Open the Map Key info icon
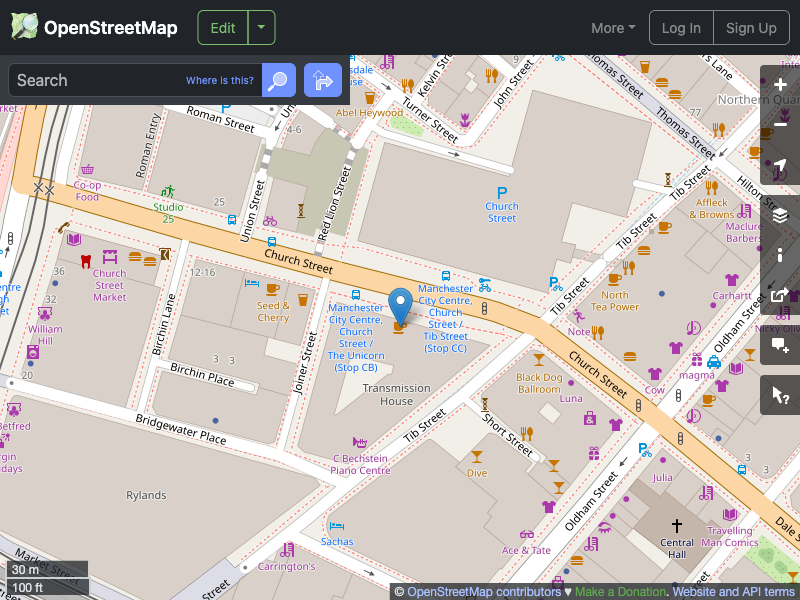800x600 pixels. coord(780,255)
